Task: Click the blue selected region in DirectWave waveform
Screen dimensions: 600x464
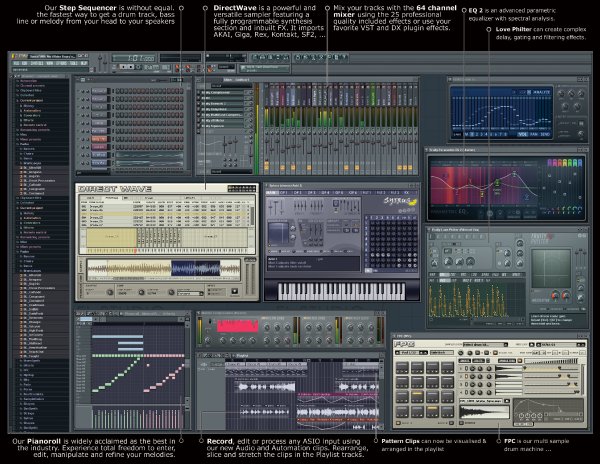Action: [x=196, y=269]
